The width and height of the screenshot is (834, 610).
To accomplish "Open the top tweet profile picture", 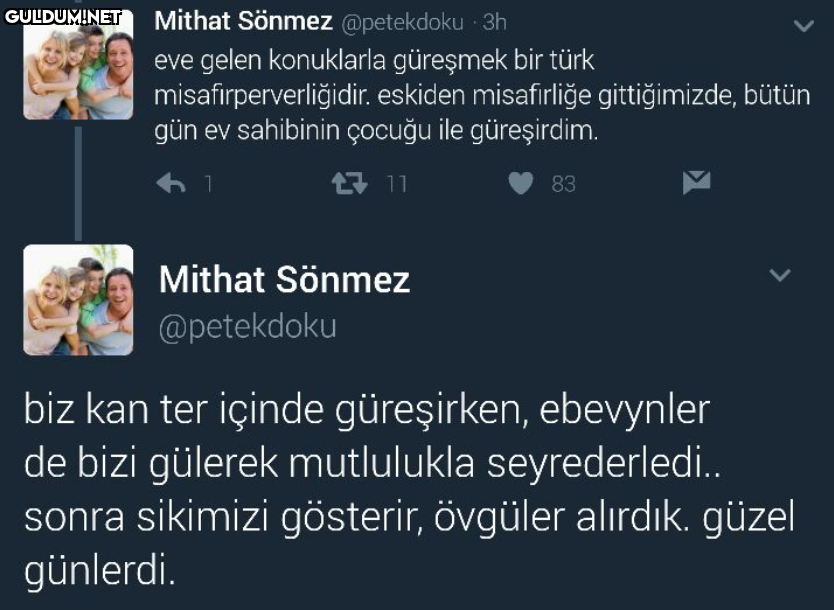I will (78, 66).
